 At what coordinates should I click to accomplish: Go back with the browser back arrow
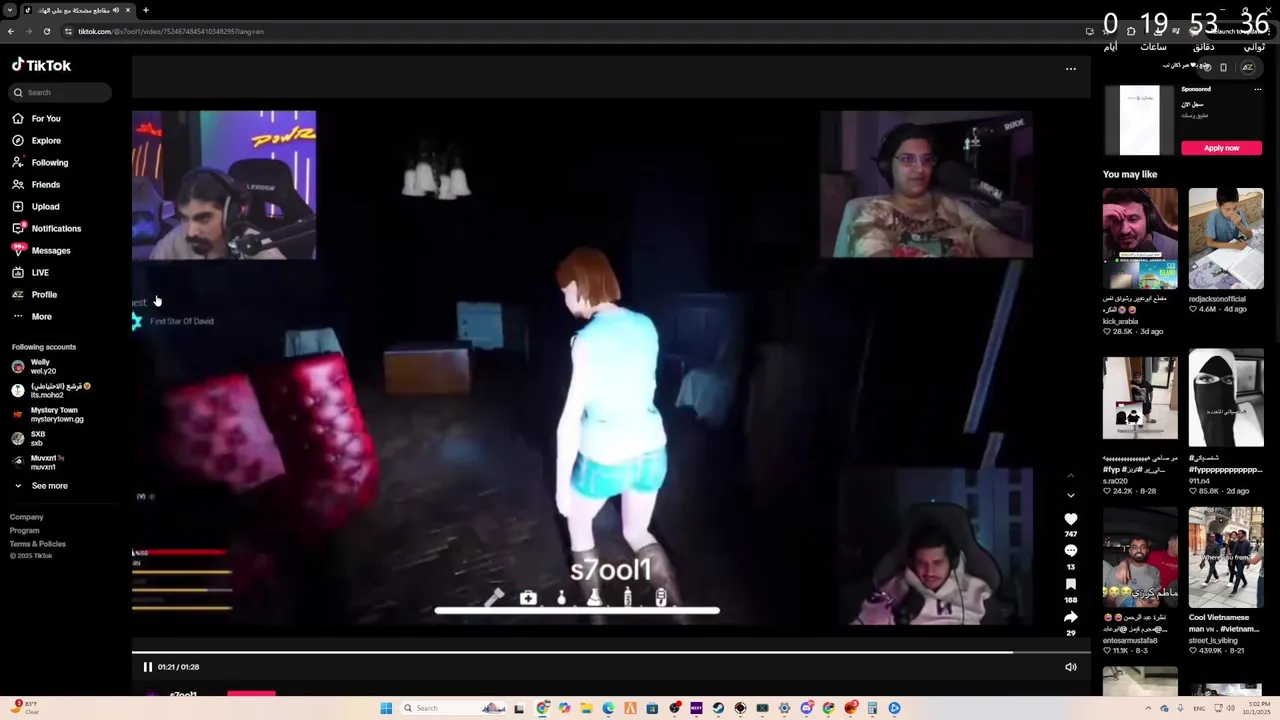tap(10, 31)
